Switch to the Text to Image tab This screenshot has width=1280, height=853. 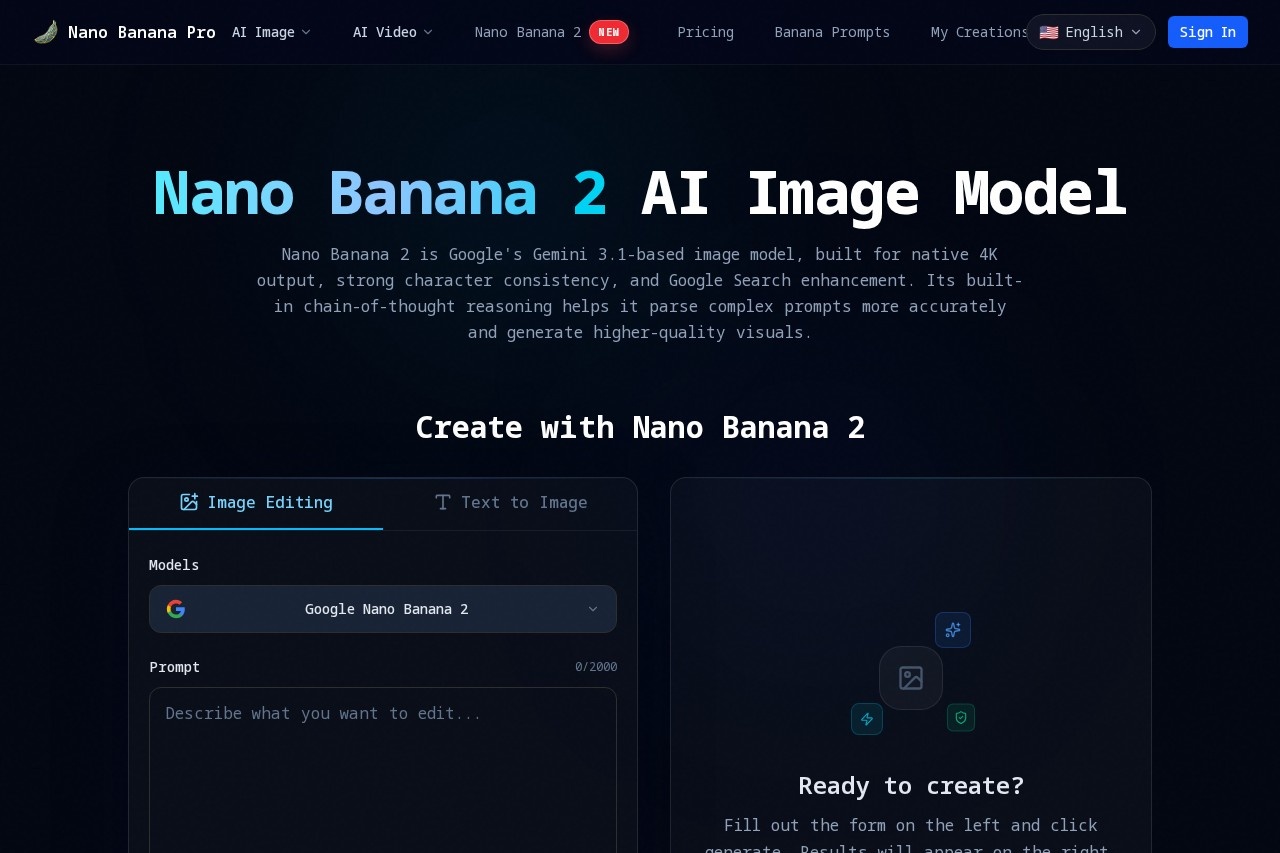(x=511, y=502)
